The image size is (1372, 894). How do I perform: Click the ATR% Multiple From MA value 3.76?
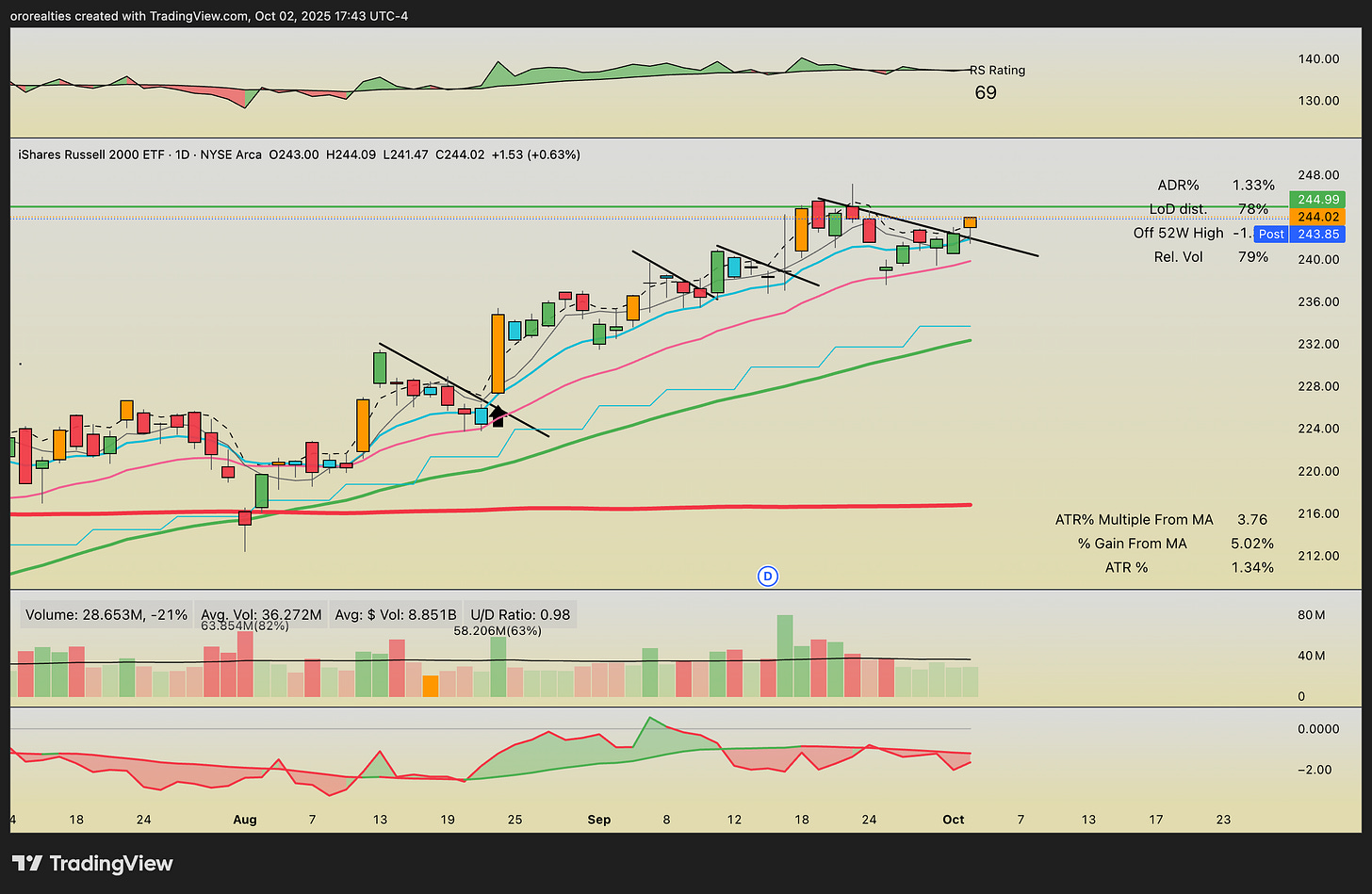(1252, 519)
